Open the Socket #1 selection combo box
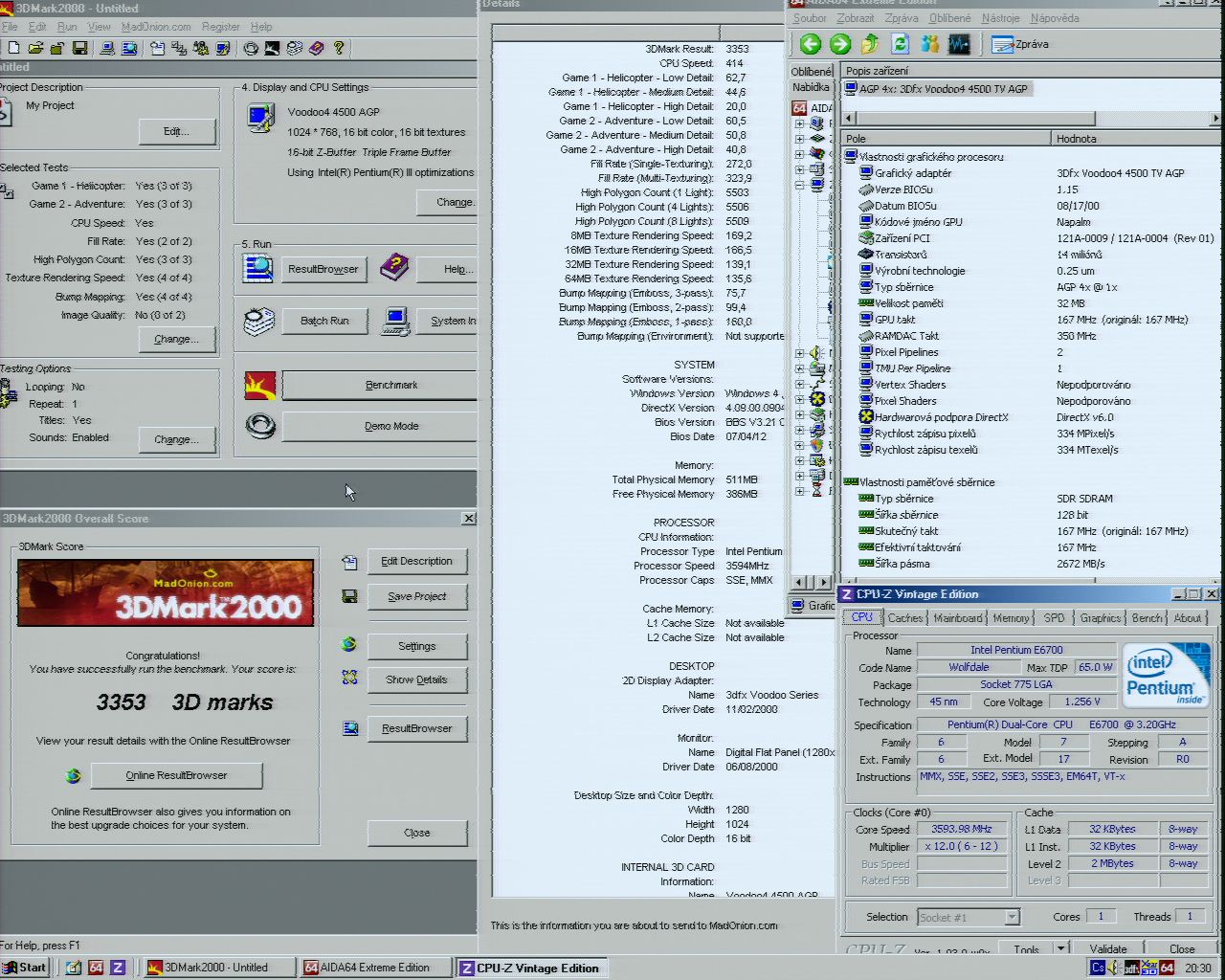1225x980 pixels. [x=969, y=917]
